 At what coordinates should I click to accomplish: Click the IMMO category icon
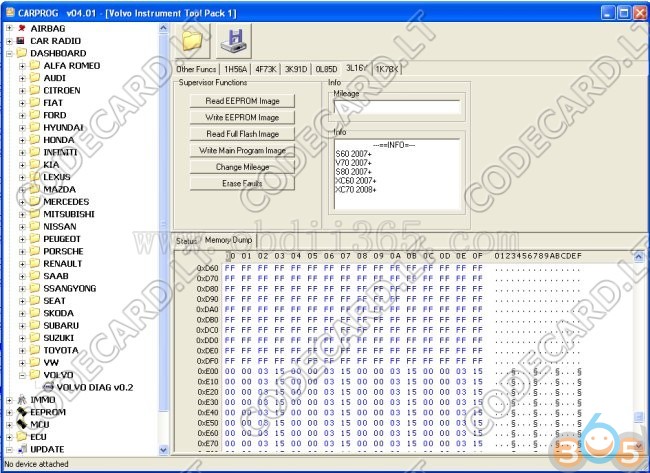point(22,400)
